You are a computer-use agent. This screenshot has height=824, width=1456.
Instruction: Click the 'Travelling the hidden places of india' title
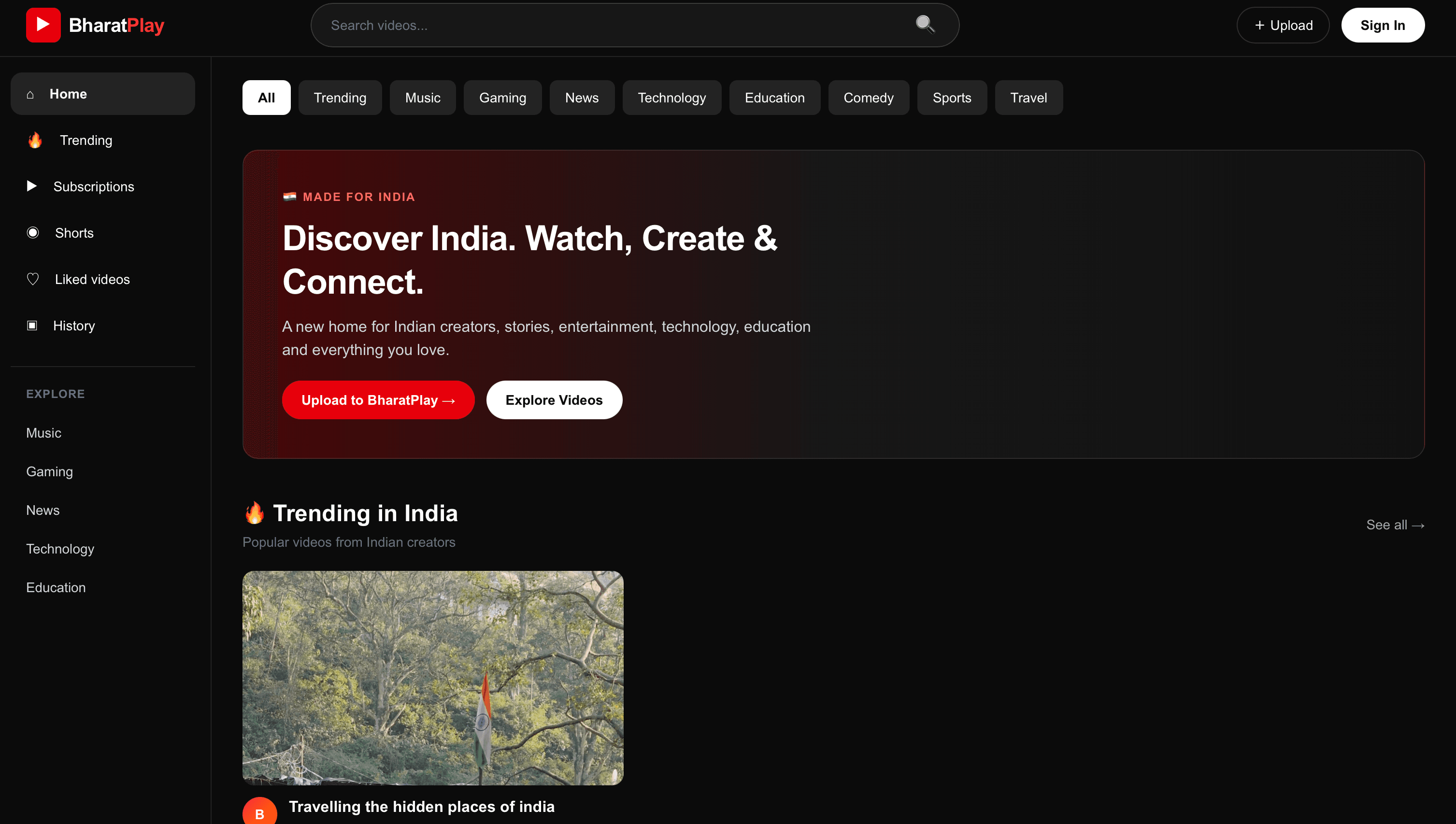point(422,807)
